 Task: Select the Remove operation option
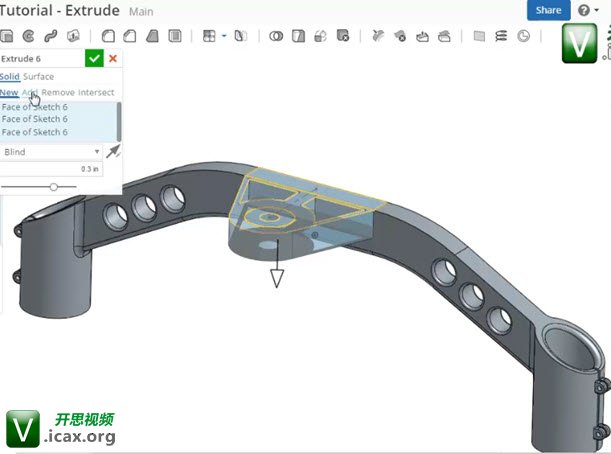coord(58,92)
